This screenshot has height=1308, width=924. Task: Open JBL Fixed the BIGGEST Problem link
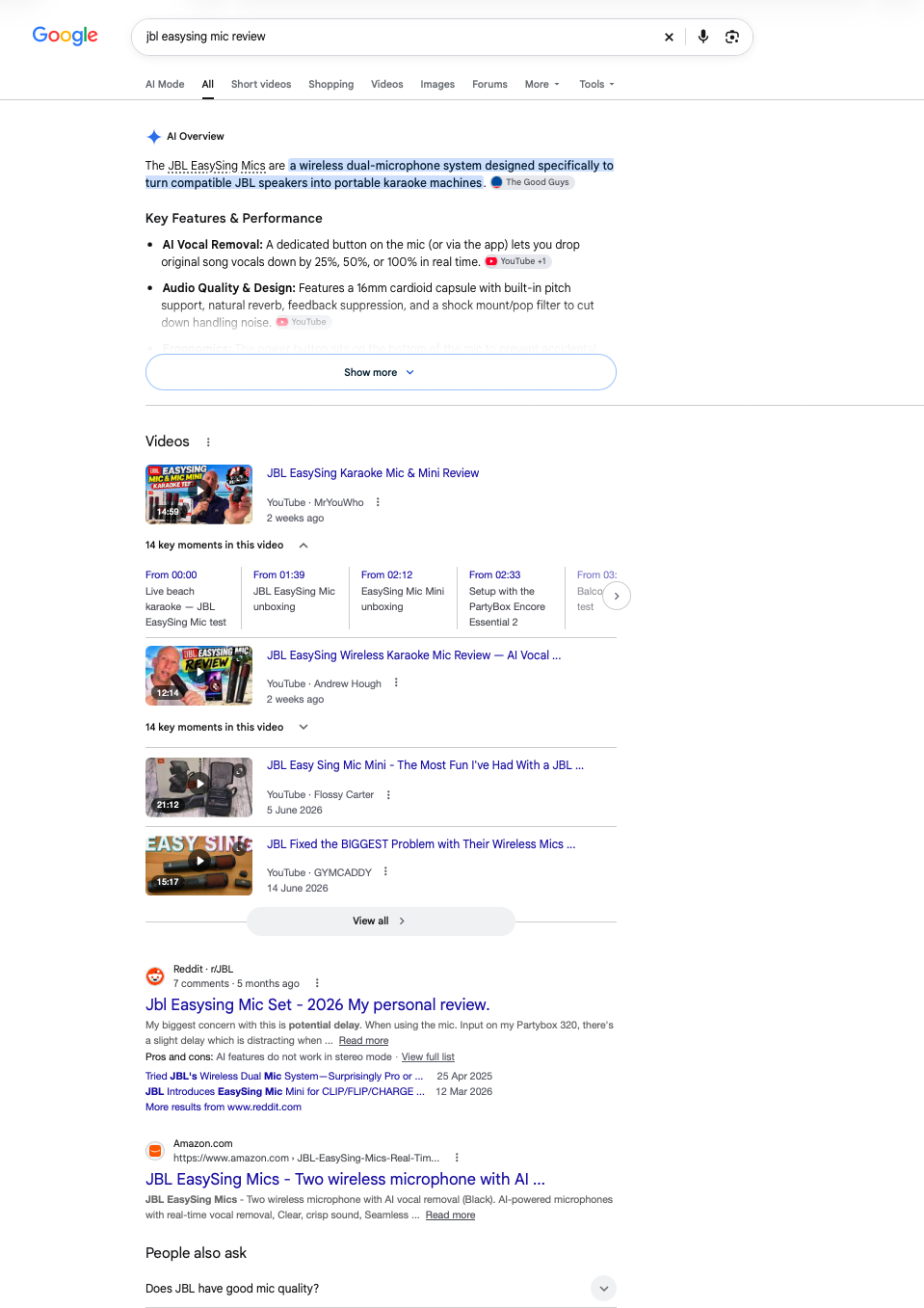tap(421, 844)
